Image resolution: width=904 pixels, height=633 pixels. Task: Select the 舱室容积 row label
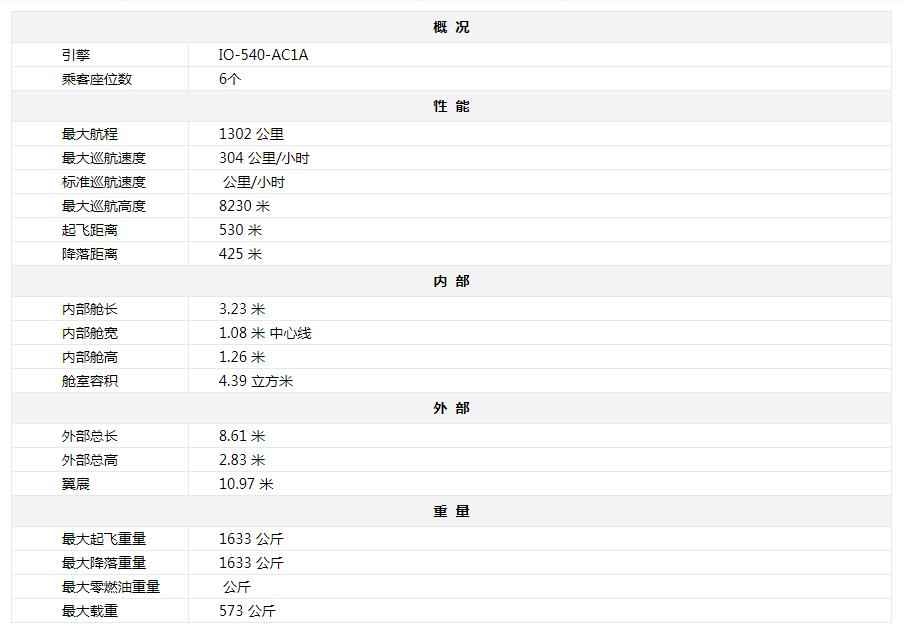[x=89, y=381]
